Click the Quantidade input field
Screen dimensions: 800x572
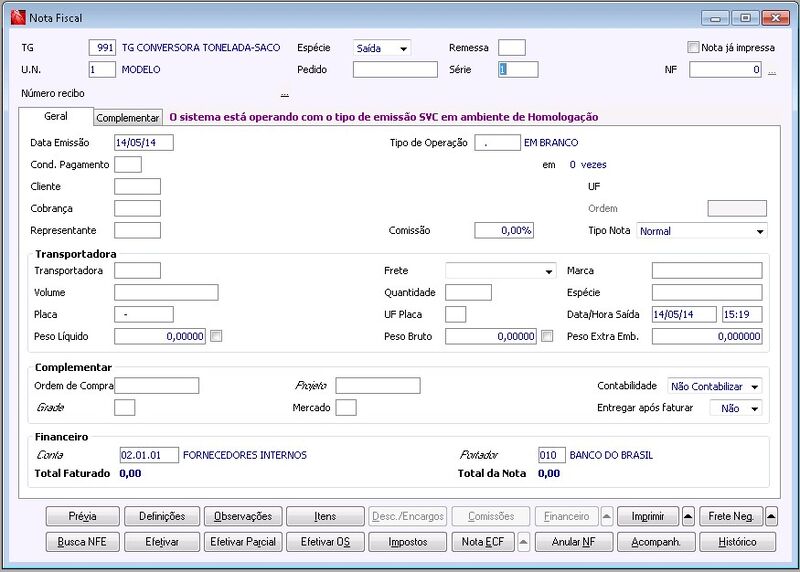click(x=468, y=292)
